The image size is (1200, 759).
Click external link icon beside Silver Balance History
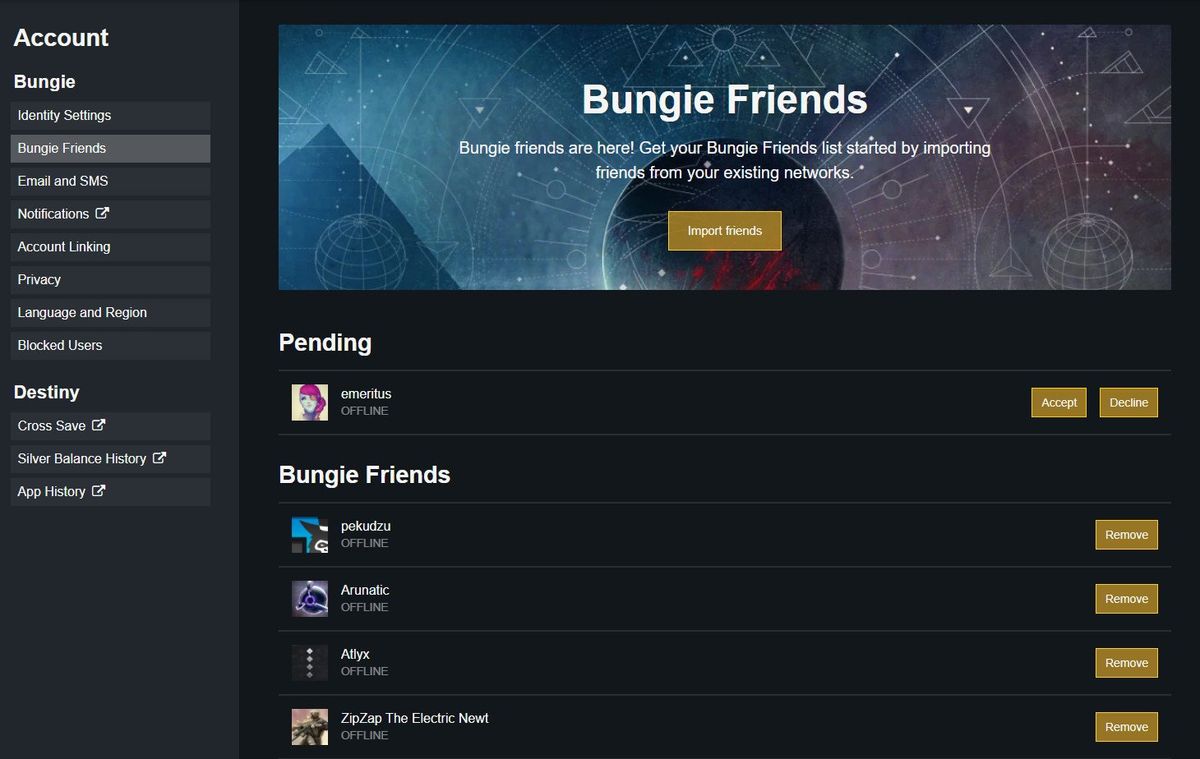(159, 458)
